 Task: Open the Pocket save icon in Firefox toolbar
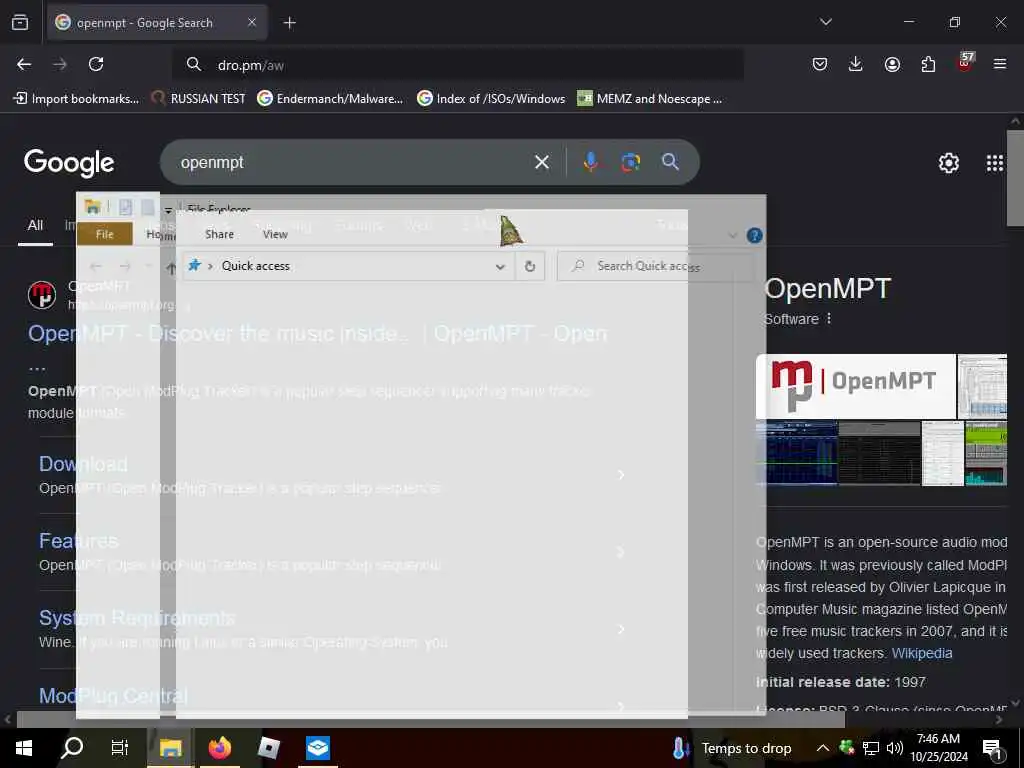820,64
